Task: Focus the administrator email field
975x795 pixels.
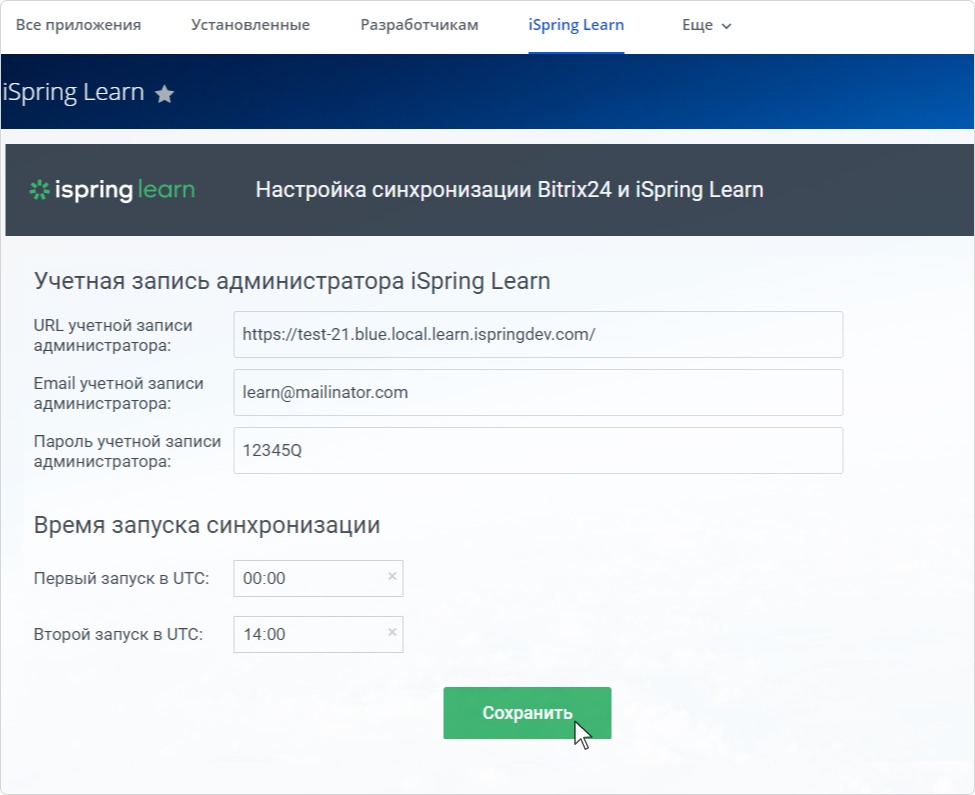Action: pos(538,392)
